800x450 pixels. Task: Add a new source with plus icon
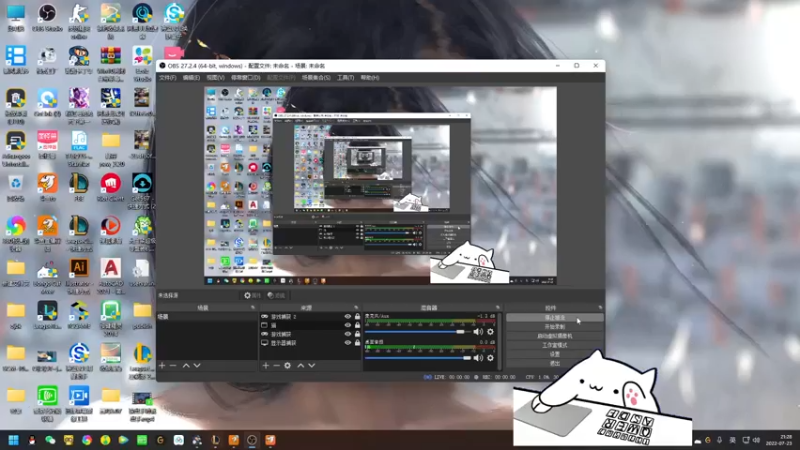pos(265,366)
